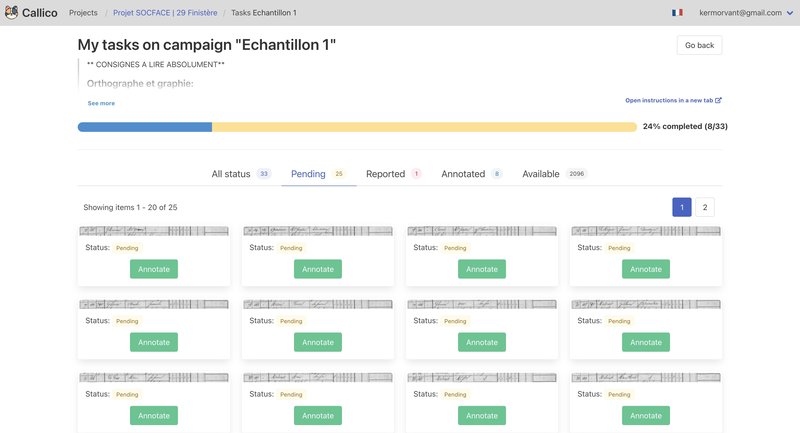
Task: Open the second thumbnail image in the top row
Action: (x=318, y=231)
